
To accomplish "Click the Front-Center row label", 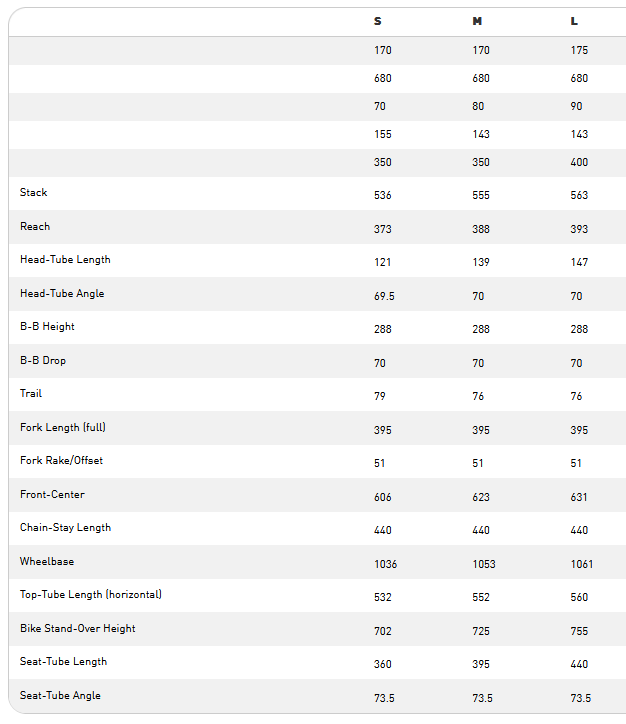I will click(52, 495).
